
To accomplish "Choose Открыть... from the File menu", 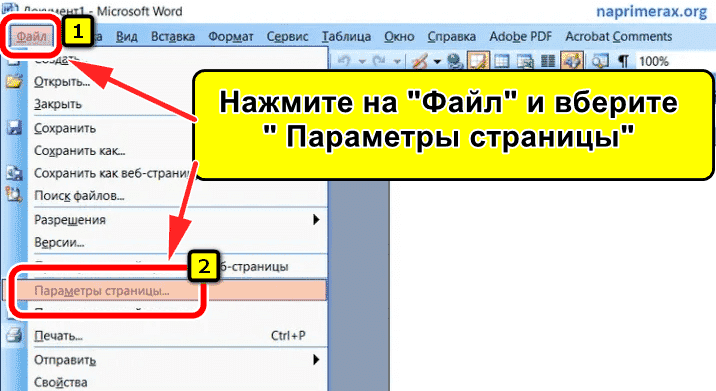I will point(62,82).
